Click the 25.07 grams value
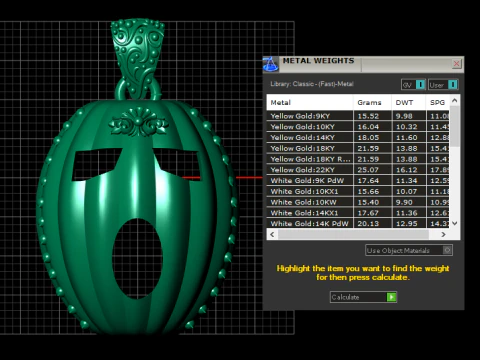480x360 pixels. [368, 170]
